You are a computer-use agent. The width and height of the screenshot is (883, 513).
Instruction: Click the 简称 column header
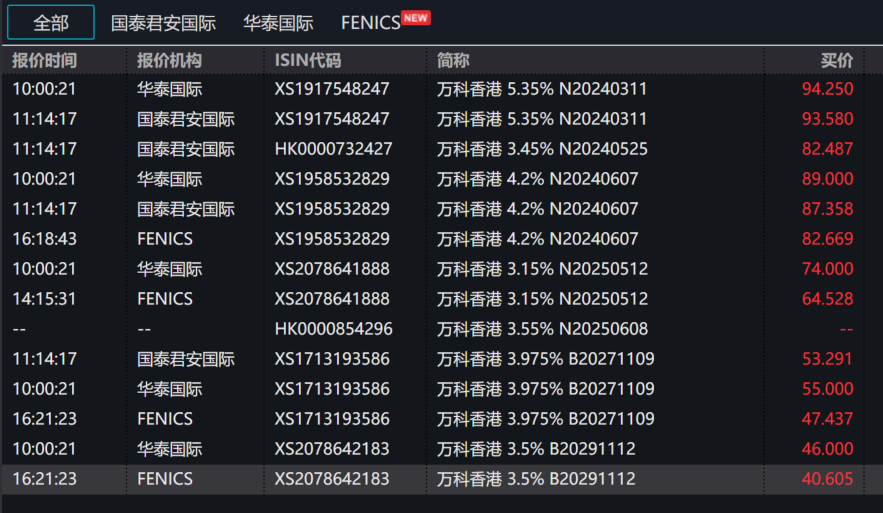(x=453, y=60)
